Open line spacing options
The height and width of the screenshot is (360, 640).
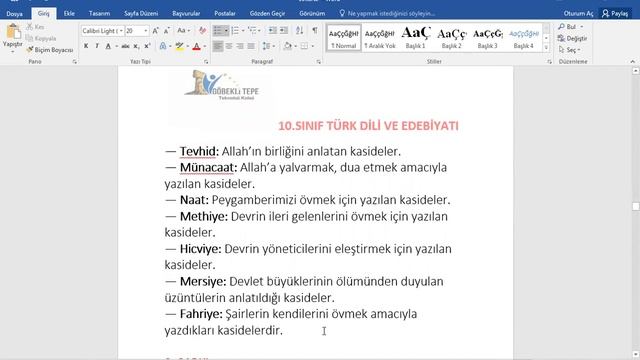point(268,46)
